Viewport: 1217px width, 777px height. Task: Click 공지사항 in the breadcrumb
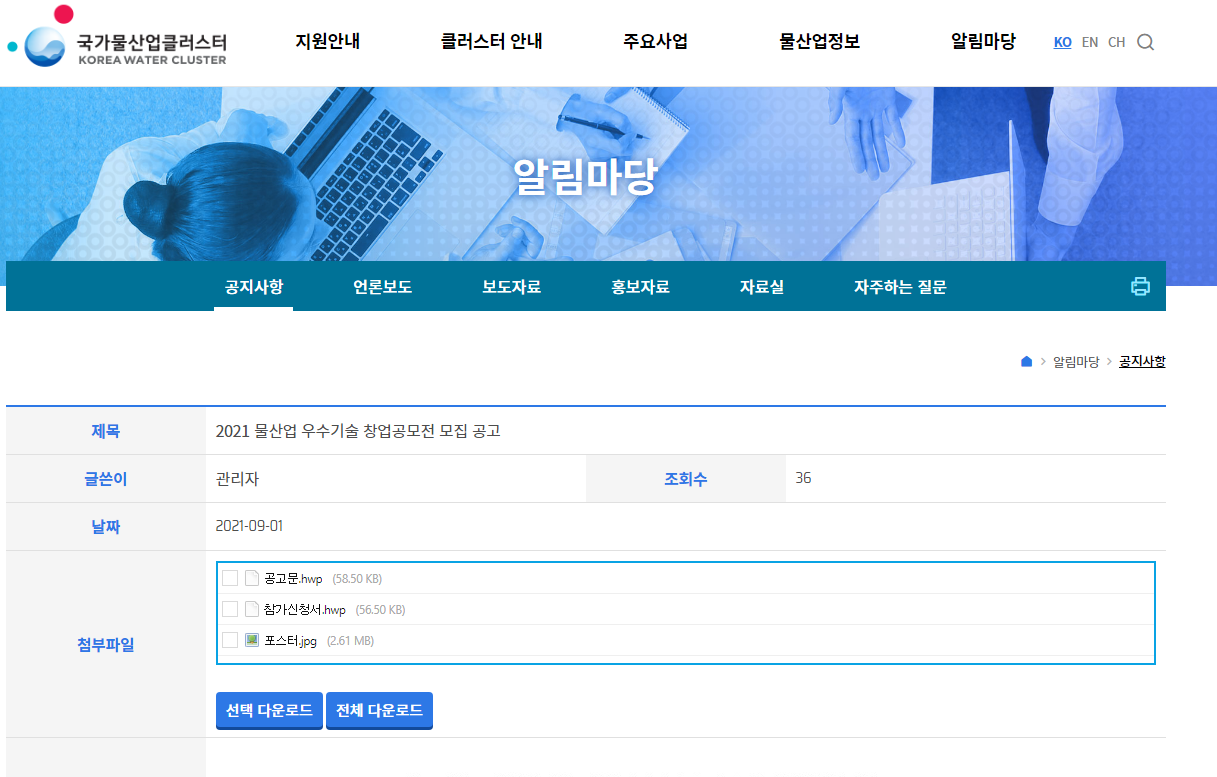[1142, 362]
